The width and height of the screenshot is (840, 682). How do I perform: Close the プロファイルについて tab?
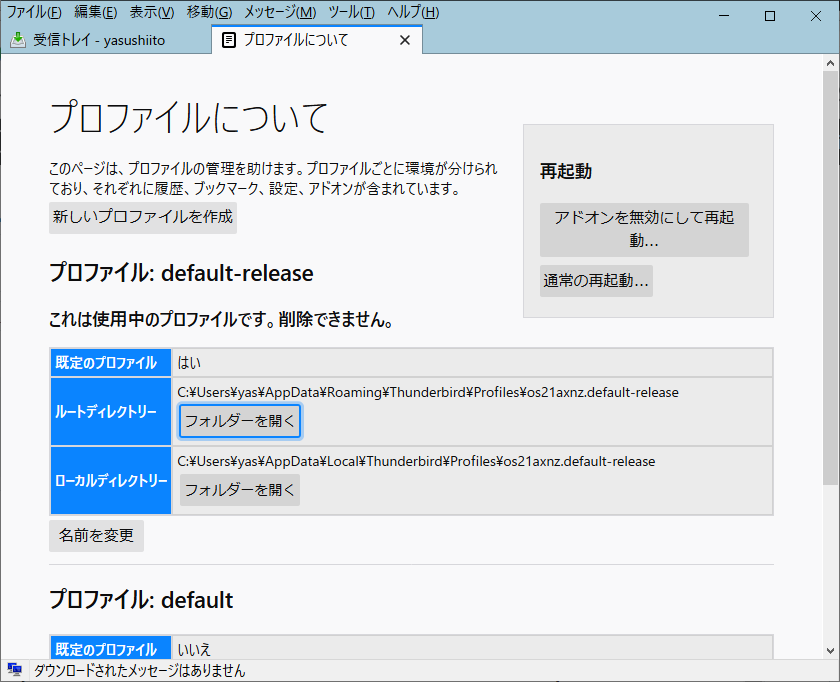coord(404,40)
